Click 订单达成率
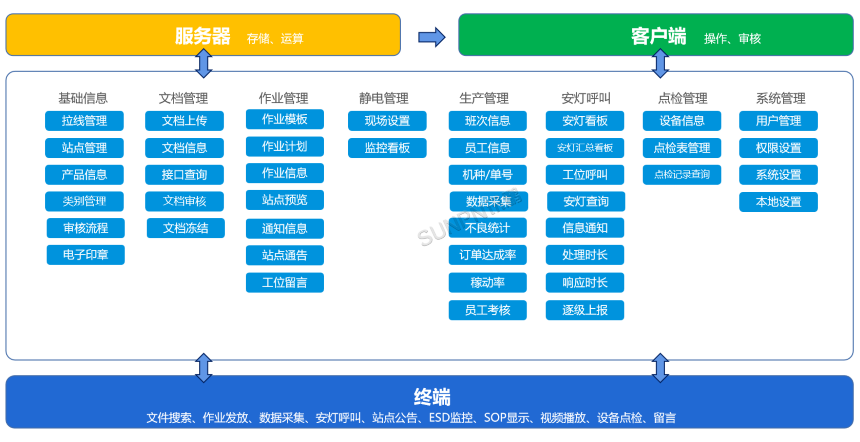The image size is (860, 442). point(488,255)
